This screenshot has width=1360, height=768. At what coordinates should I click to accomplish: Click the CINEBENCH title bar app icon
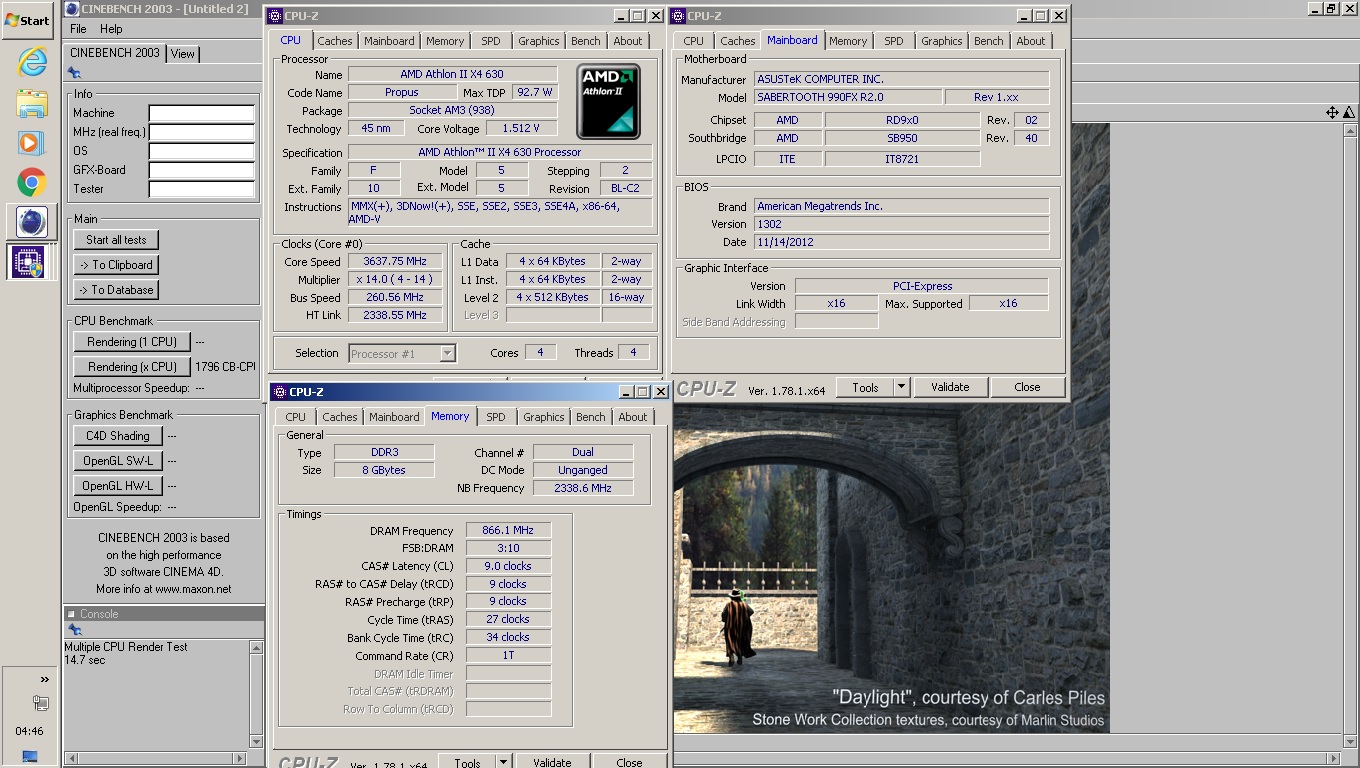click(72, 9)
